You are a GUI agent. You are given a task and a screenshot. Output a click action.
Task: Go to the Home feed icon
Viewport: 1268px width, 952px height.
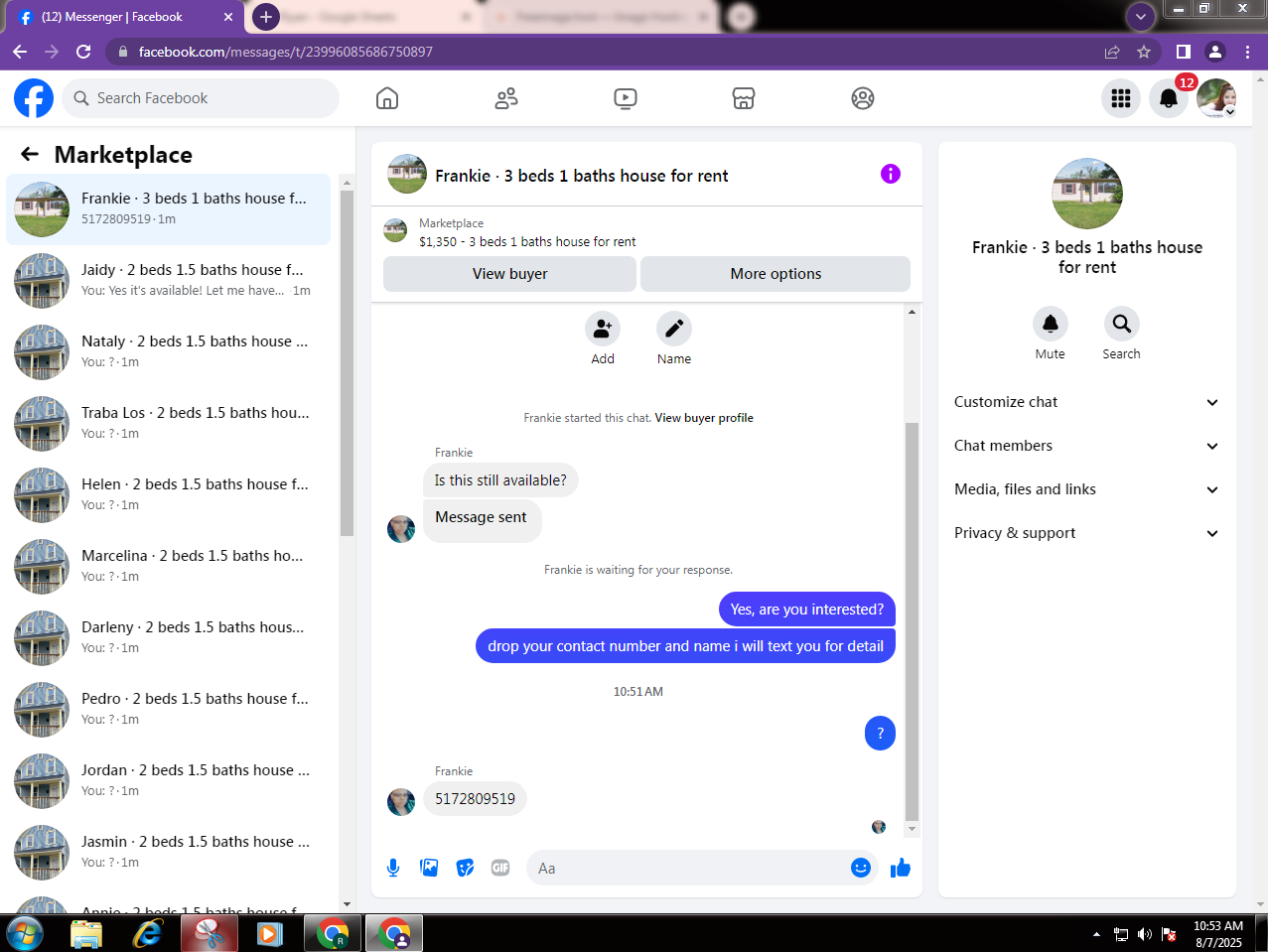(x=387, y=98)
